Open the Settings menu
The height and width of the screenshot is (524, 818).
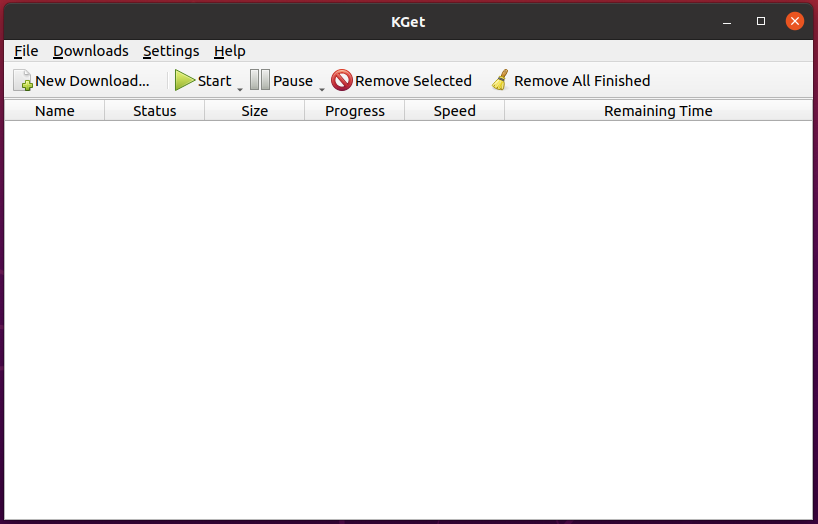[171, 51]
